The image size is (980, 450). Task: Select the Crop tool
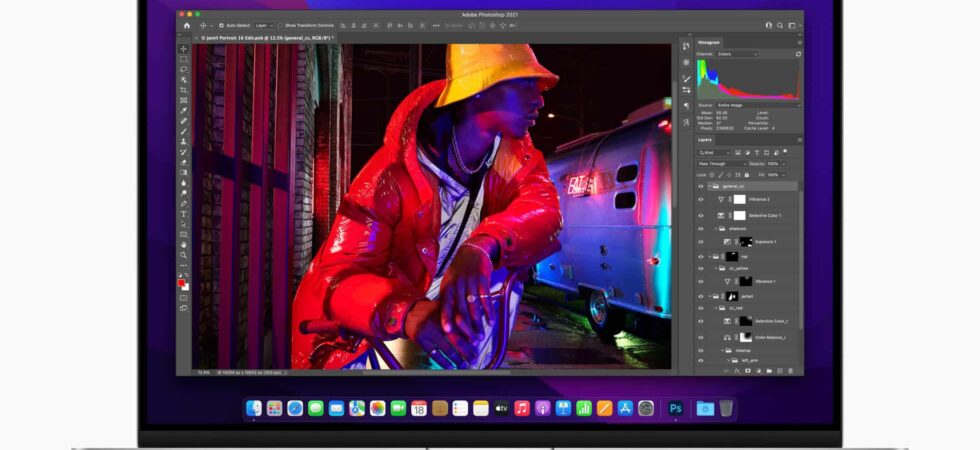(x=184, y=90)
